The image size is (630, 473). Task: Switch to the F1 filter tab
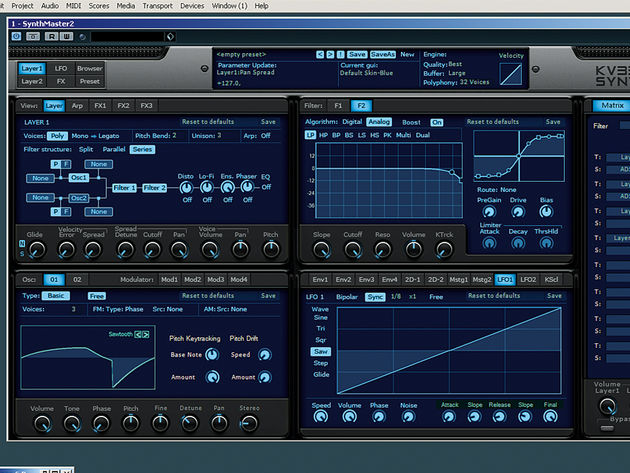point(338,106)
